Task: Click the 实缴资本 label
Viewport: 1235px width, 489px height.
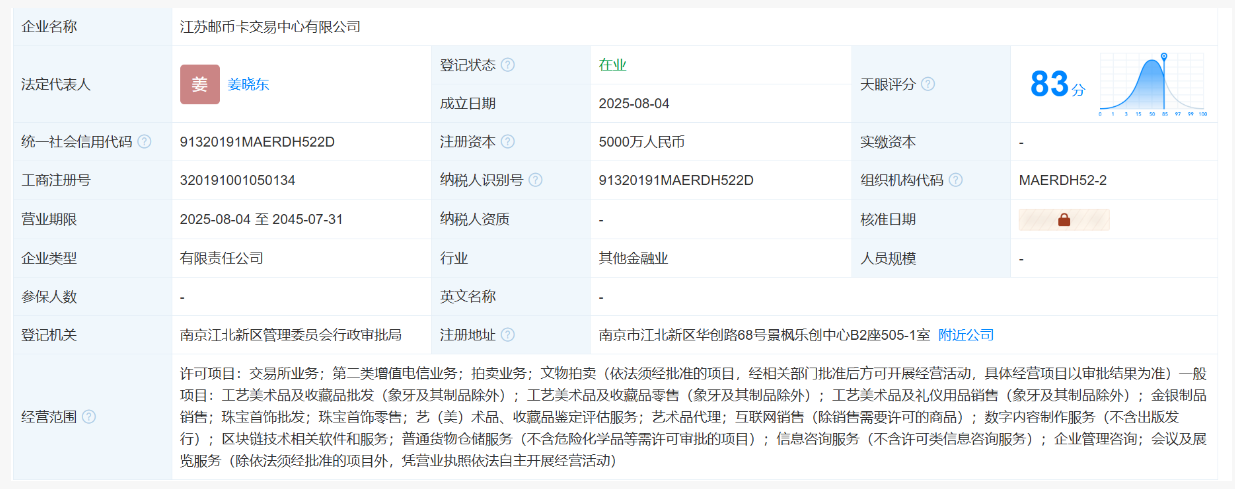Action: (x=889, y=142)
